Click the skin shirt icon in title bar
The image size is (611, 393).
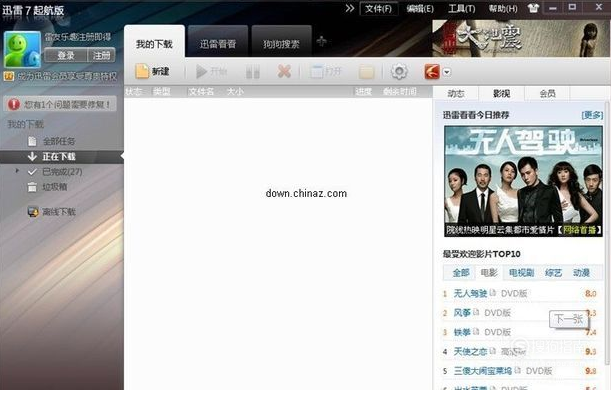pyautogui.click(x=533, y=8)
